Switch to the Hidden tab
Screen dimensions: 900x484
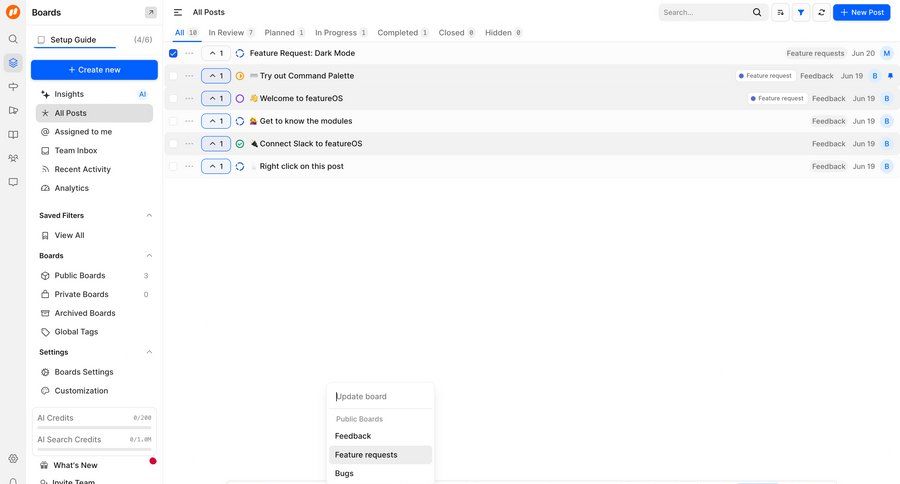tap(503, 33)
